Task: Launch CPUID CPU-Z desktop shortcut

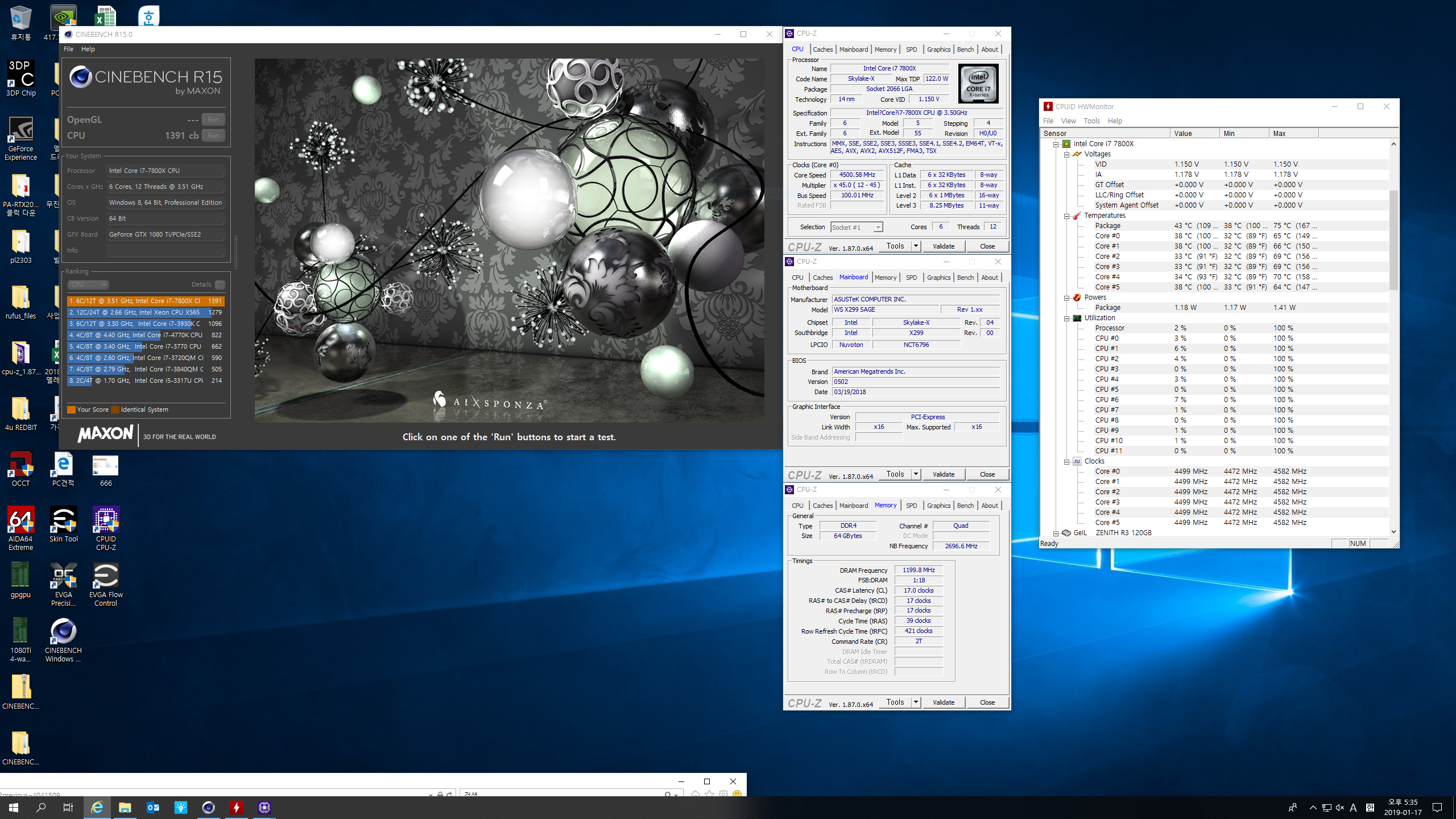Action: coord(106,528)
